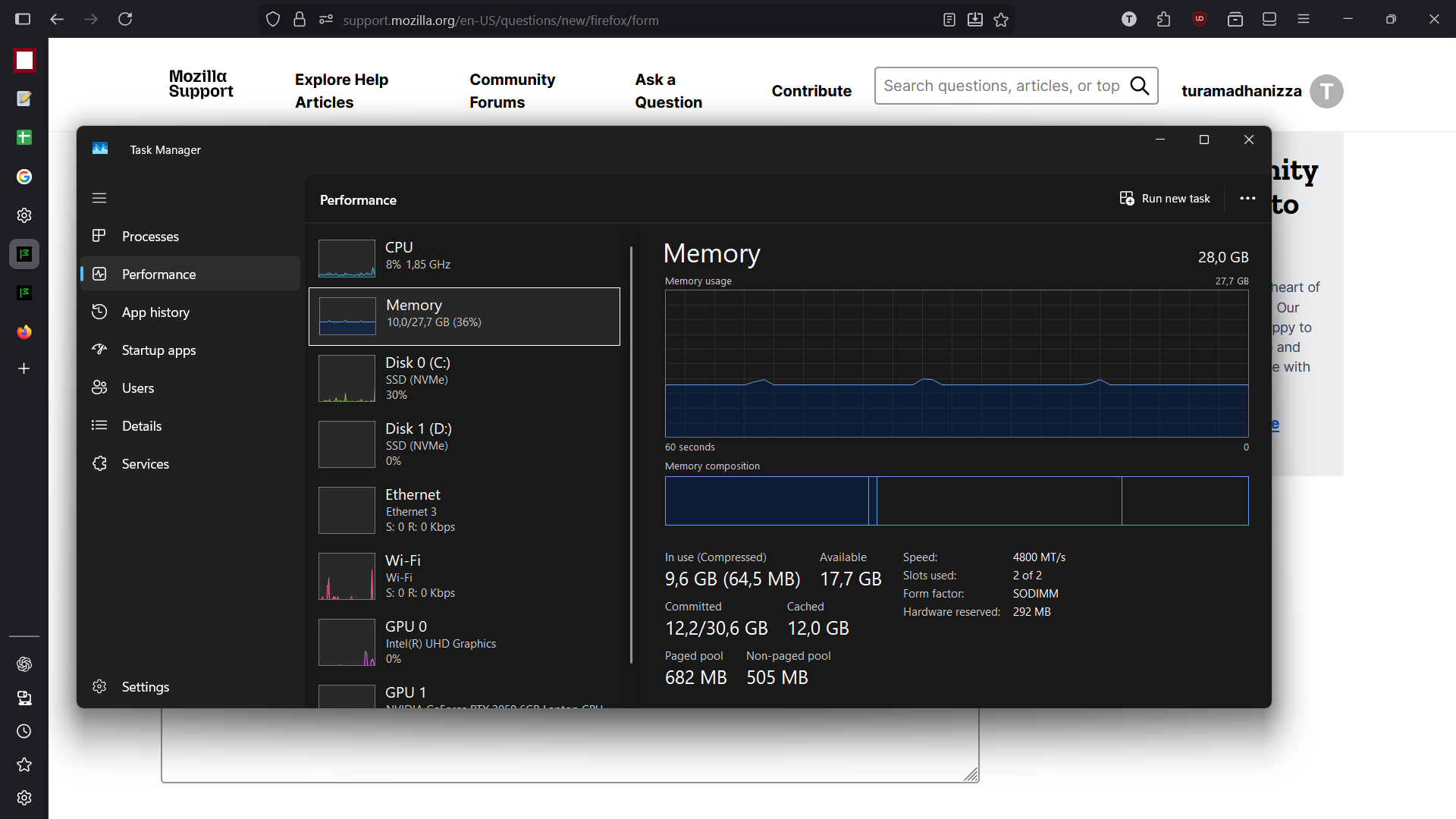Click the Firefox reload button
The height and width of the screenshot is (819, 1456).
click(125, 19)
